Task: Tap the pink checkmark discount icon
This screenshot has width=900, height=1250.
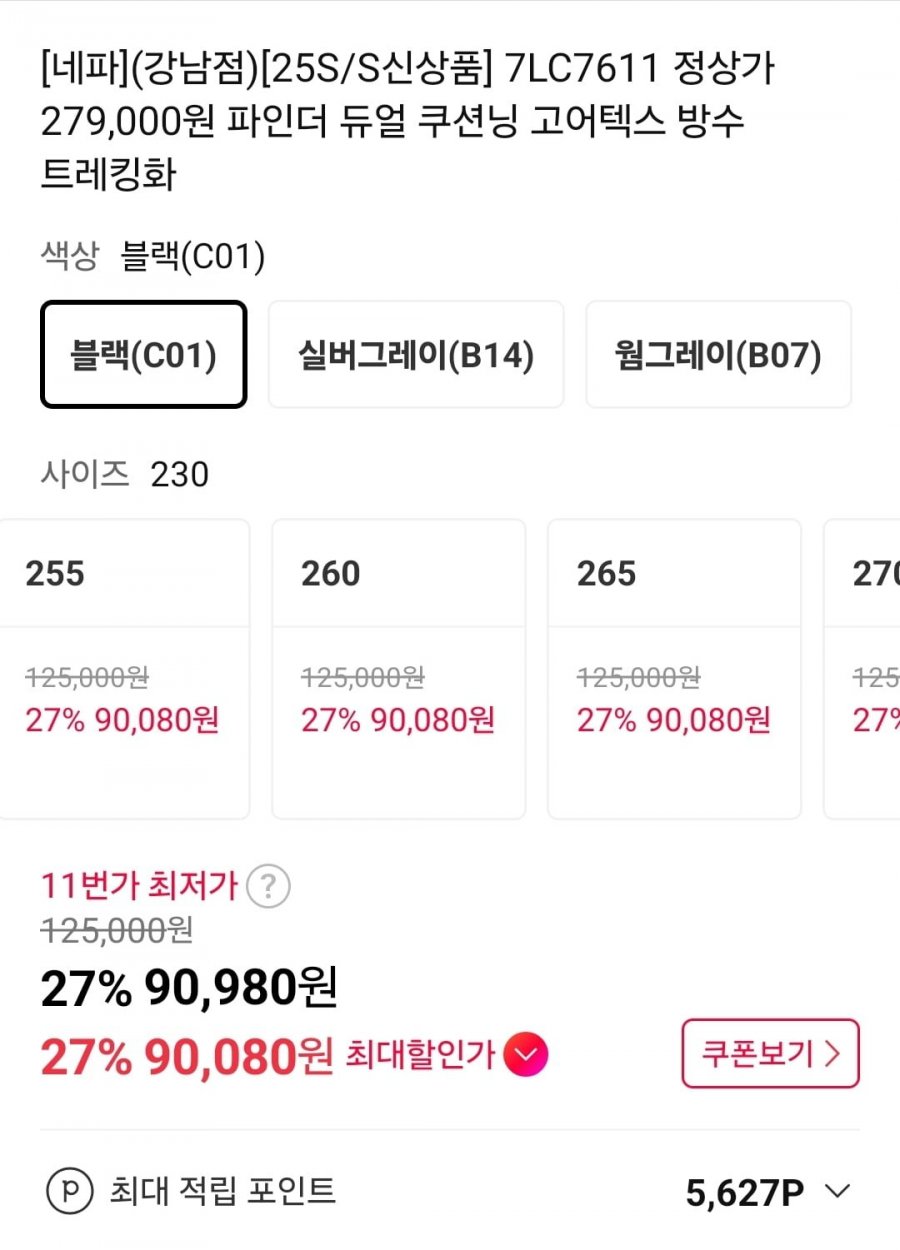Action: [x=525, y=1055]
